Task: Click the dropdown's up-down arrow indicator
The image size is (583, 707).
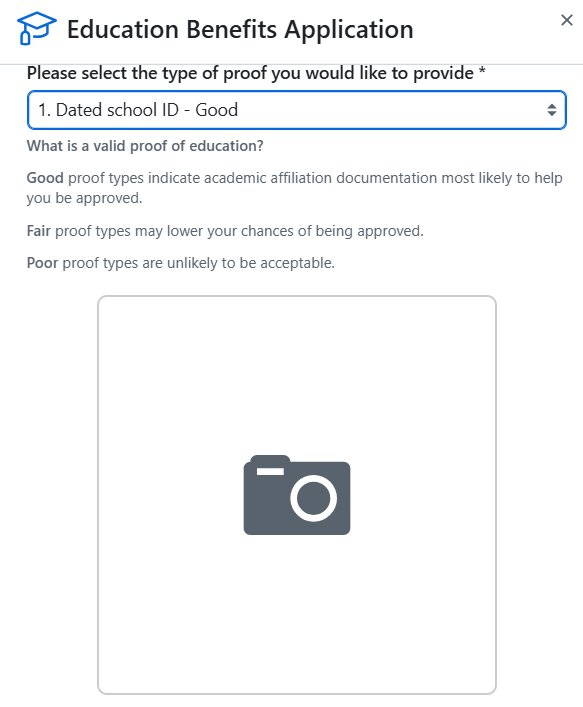Action: point(551,110)
